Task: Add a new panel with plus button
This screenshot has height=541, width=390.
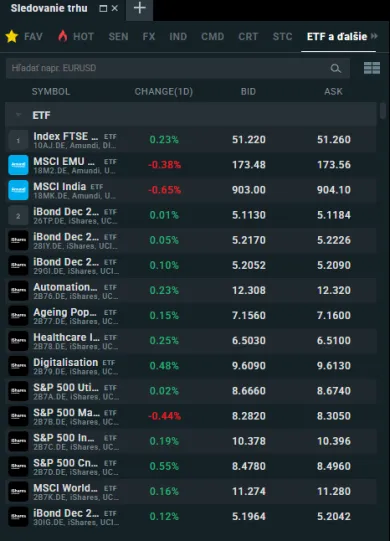Action: coord(139,8)
